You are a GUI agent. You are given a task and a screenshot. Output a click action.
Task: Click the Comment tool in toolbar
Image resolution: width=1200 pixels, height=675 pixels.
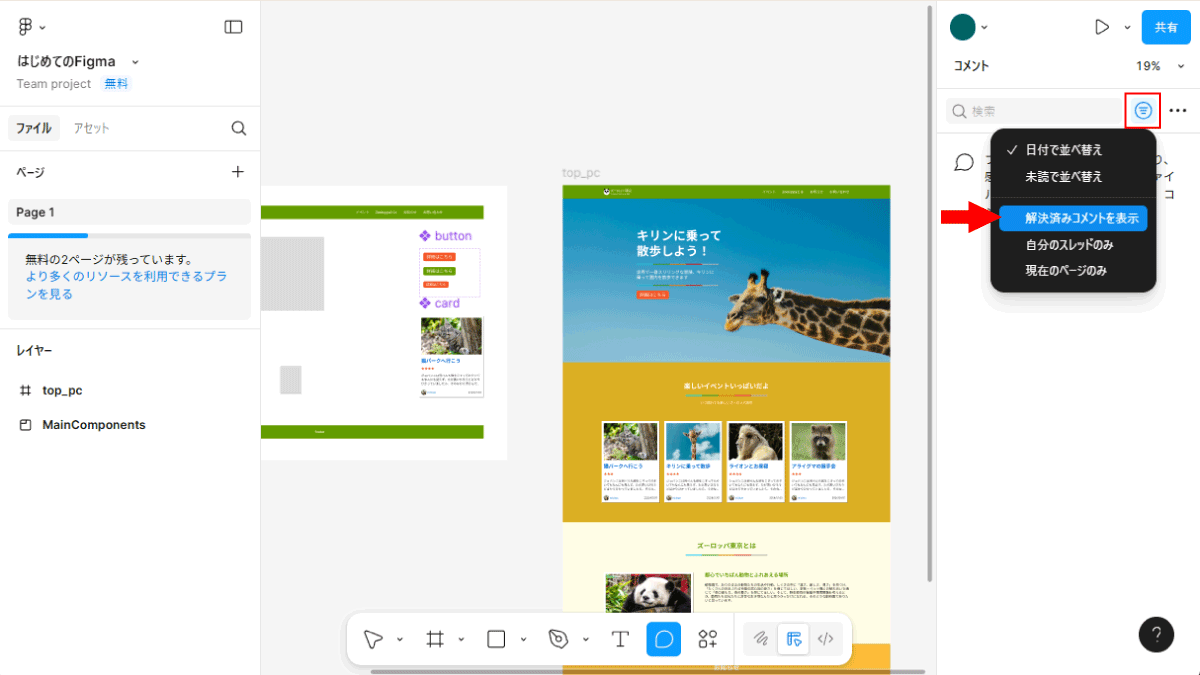point(664,639)
